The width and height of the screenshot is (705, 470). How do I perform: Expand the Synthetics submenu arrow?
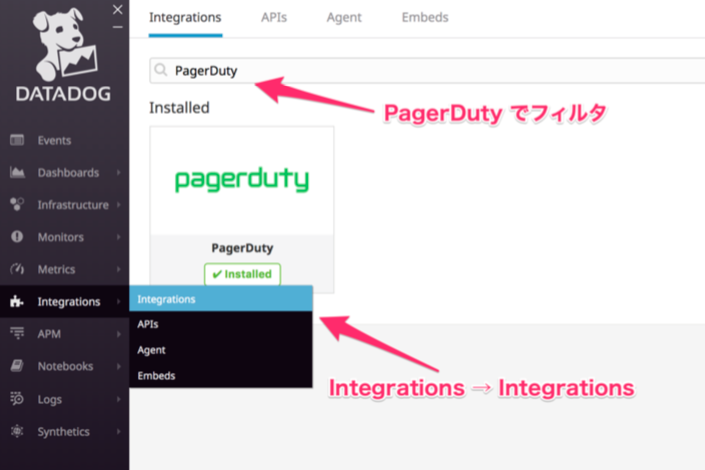[119, 431]
